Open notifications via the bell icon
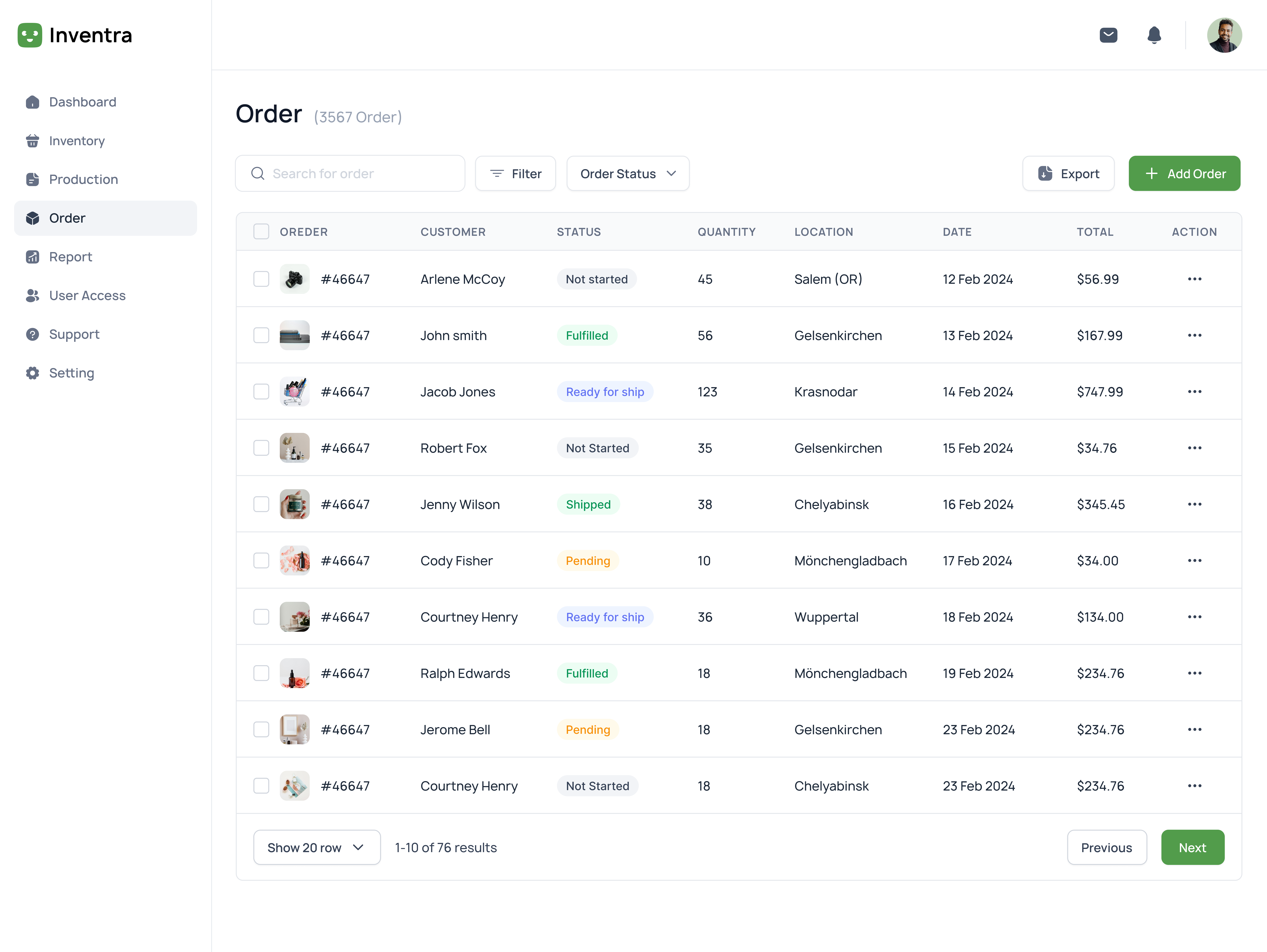 [x=1154, y=35]
